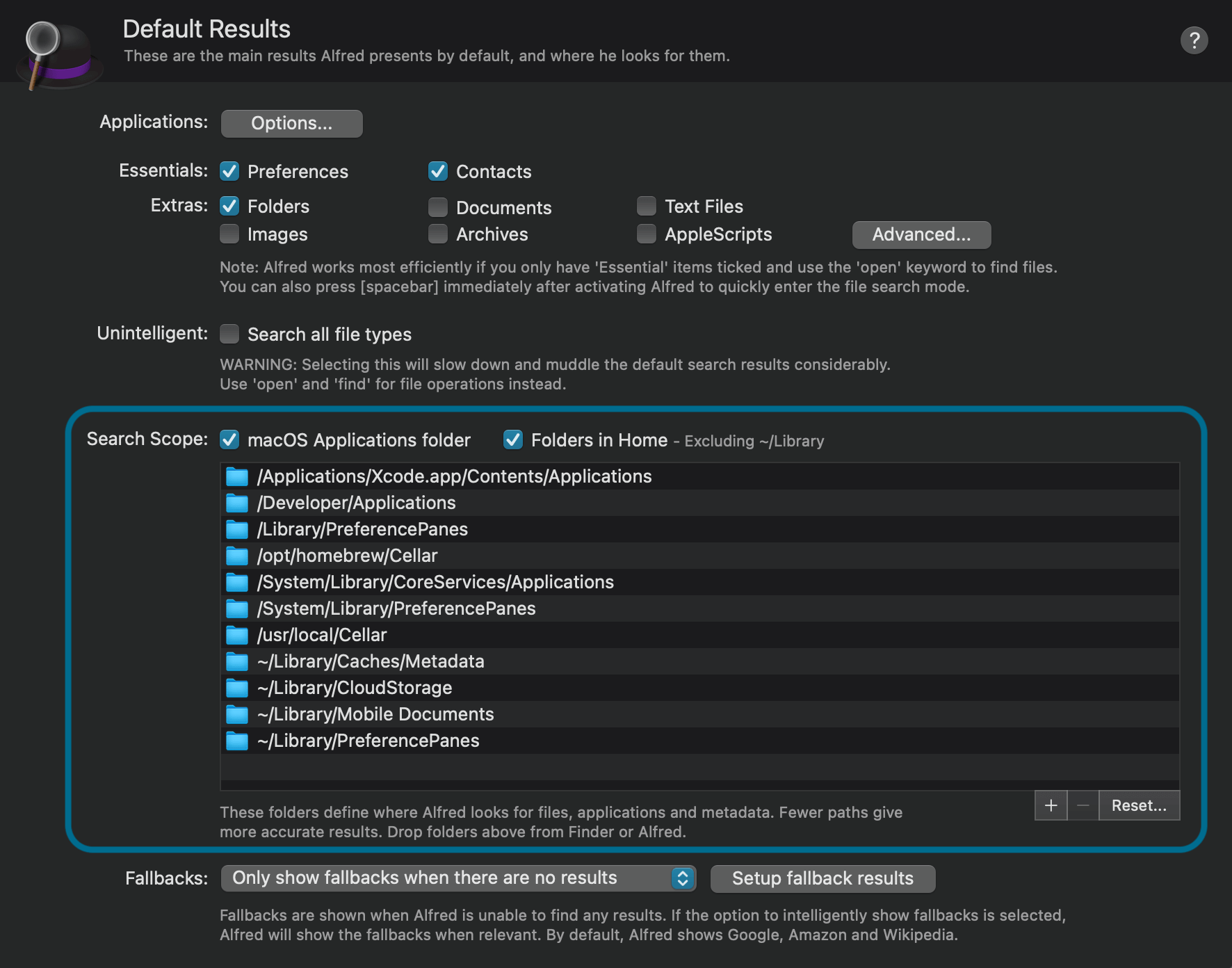Check Search all file types

pyautogui.click(x=229, y=334)
